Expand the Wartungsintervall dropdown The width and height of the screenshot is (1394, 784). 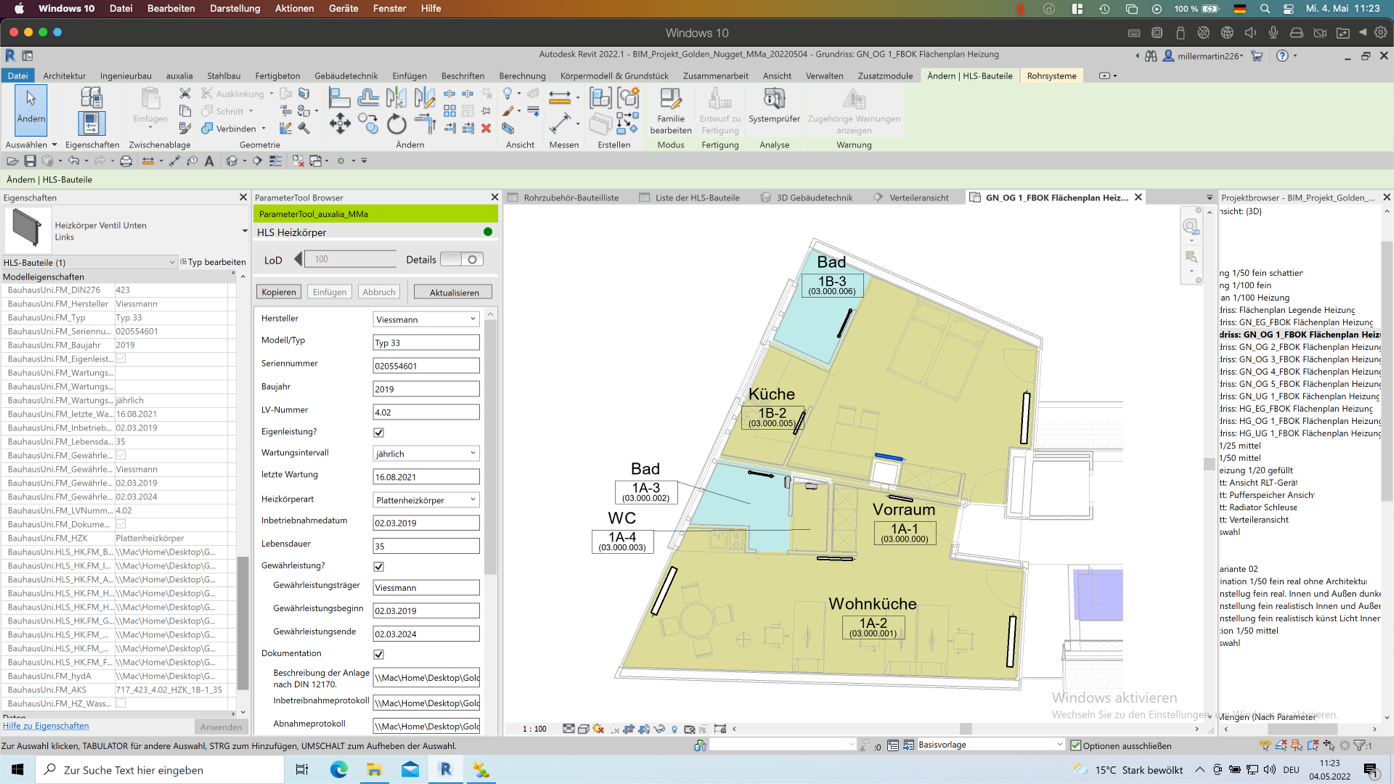pyautogui.click(x=426, y=454)
